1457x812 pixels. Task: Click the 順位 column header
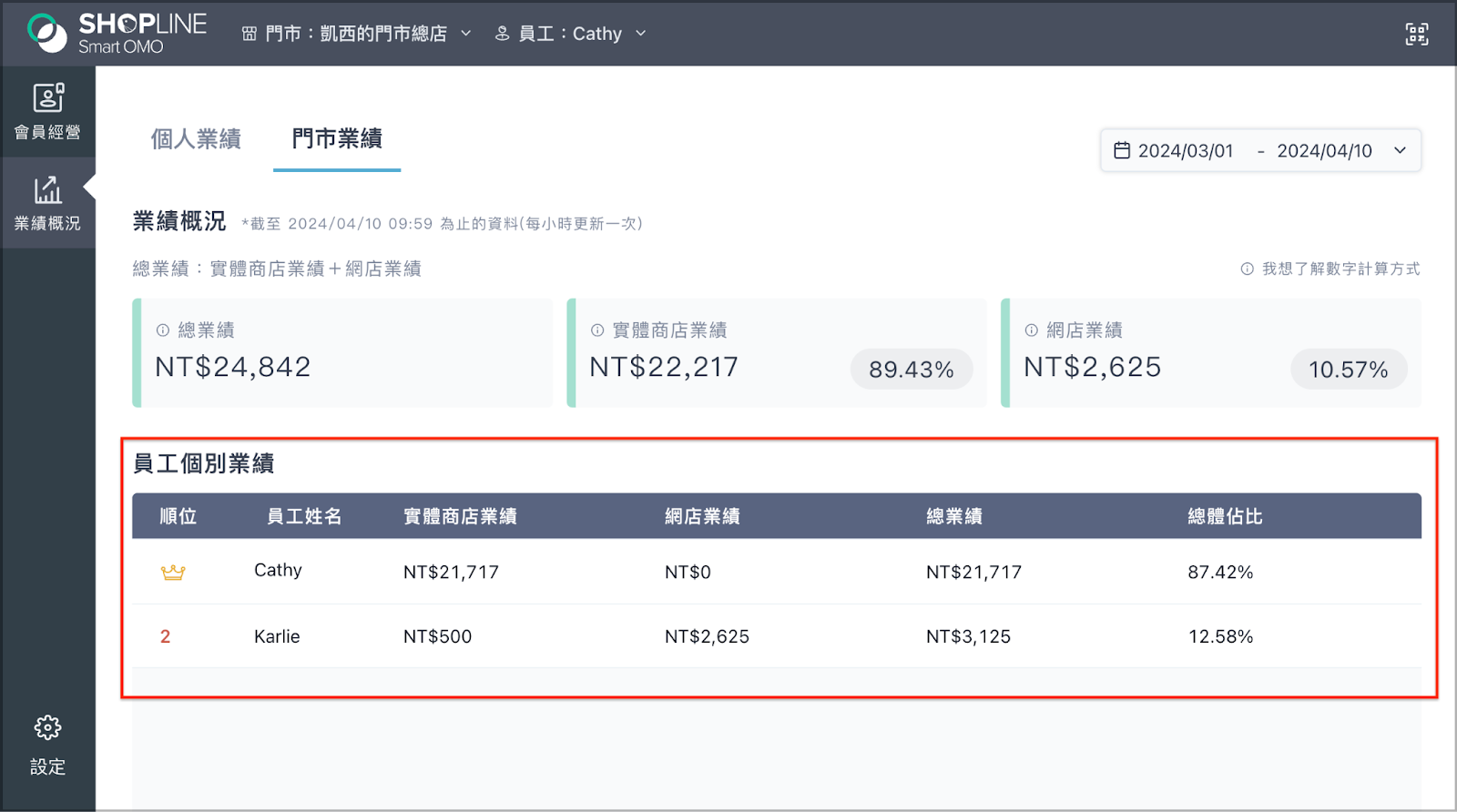178,516
